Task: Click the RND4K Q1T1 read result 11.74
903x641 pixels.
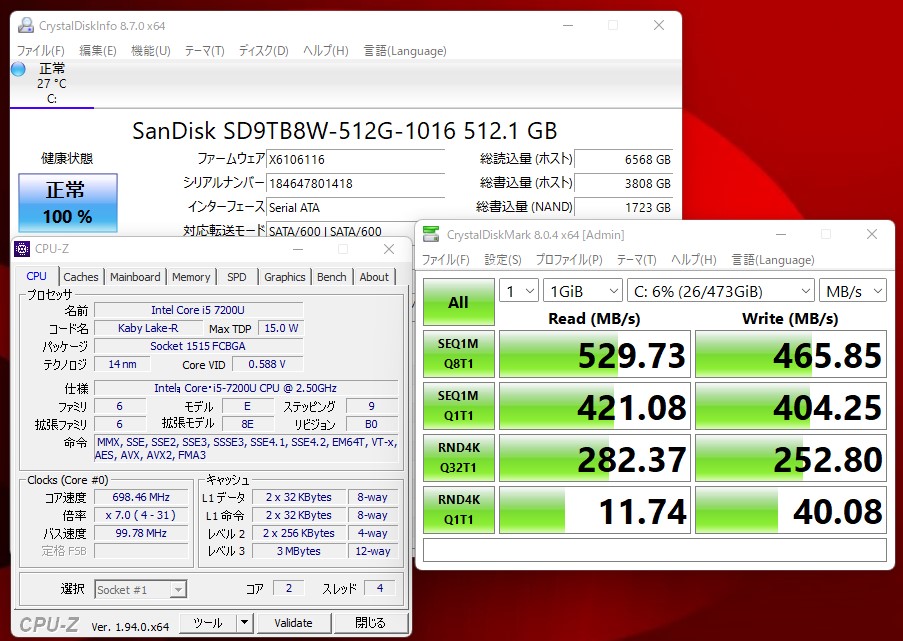Action: click(x=595, y=509)
